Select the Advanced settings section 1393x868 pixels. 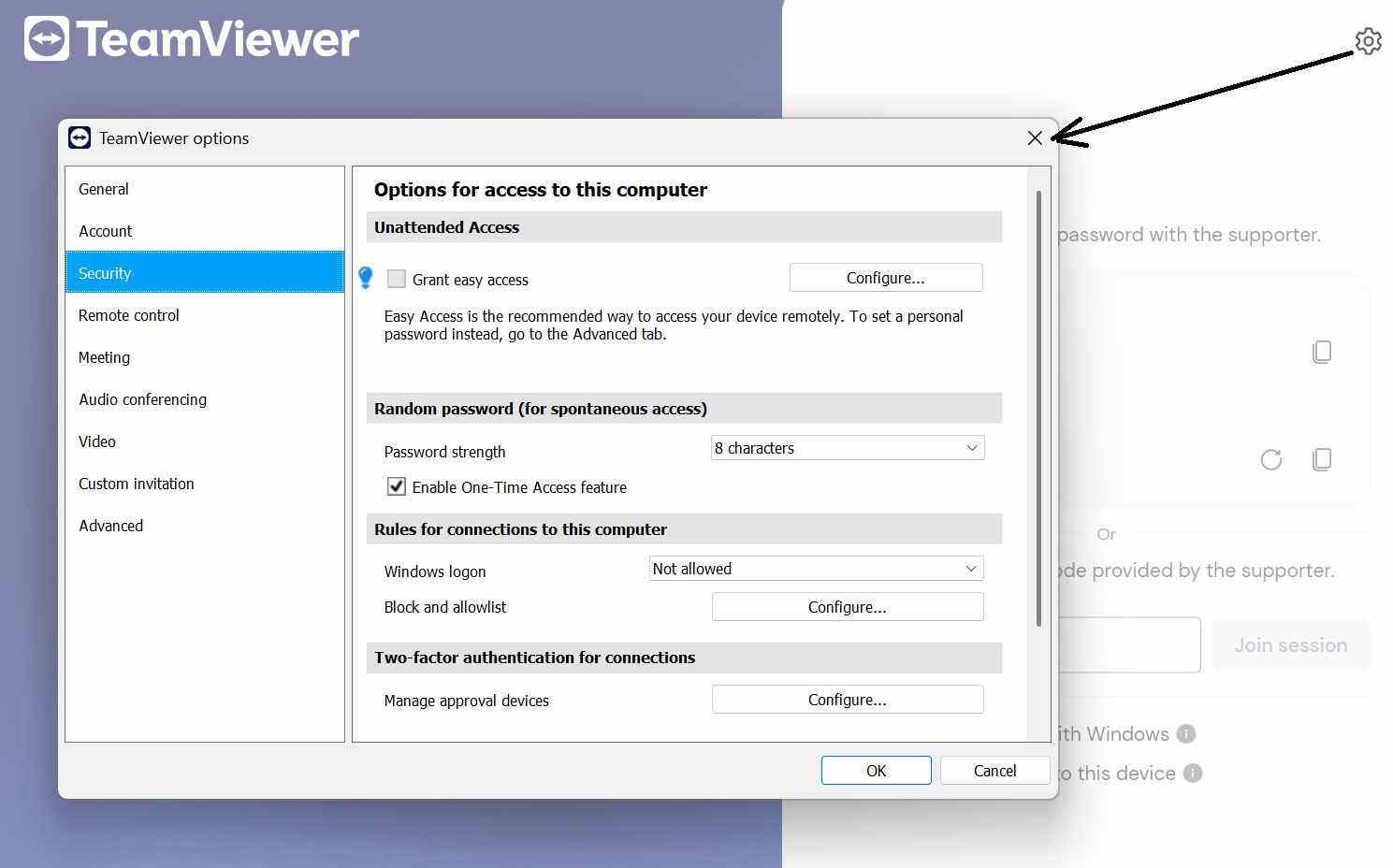coord(110,526)
